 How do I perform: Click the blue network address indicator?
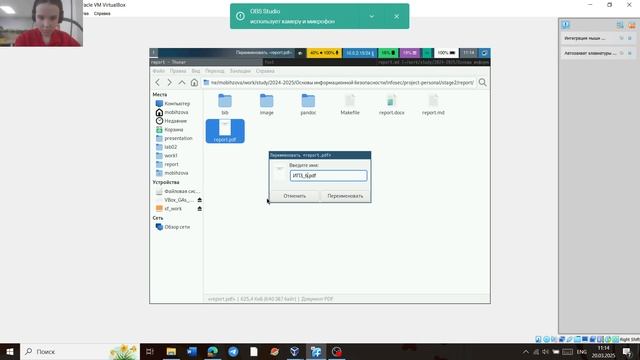(x=360, y=53)
